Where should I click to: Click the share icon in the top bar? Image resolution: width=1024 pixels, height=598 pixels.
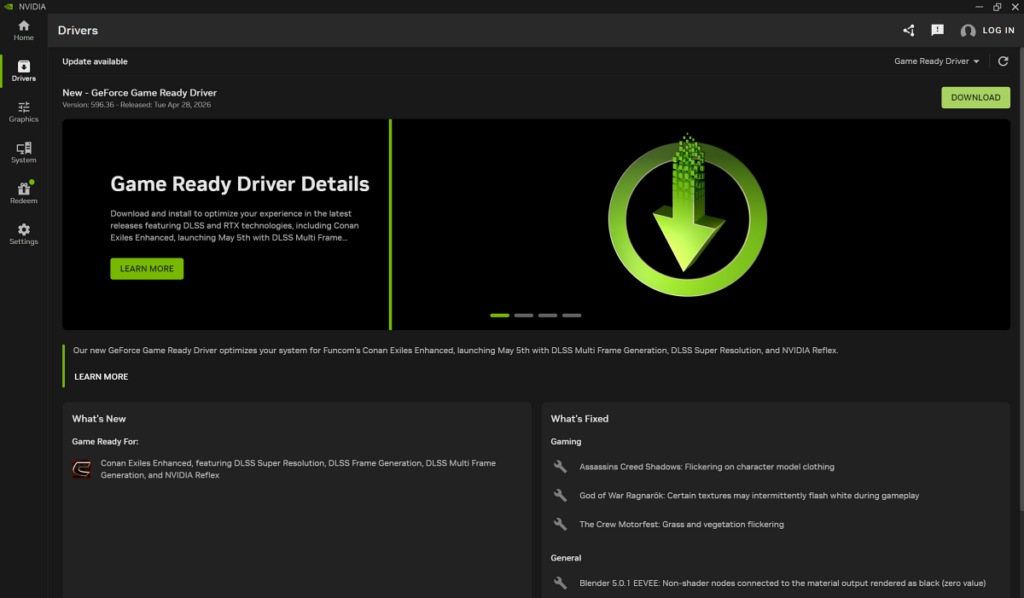coord(908,30)
